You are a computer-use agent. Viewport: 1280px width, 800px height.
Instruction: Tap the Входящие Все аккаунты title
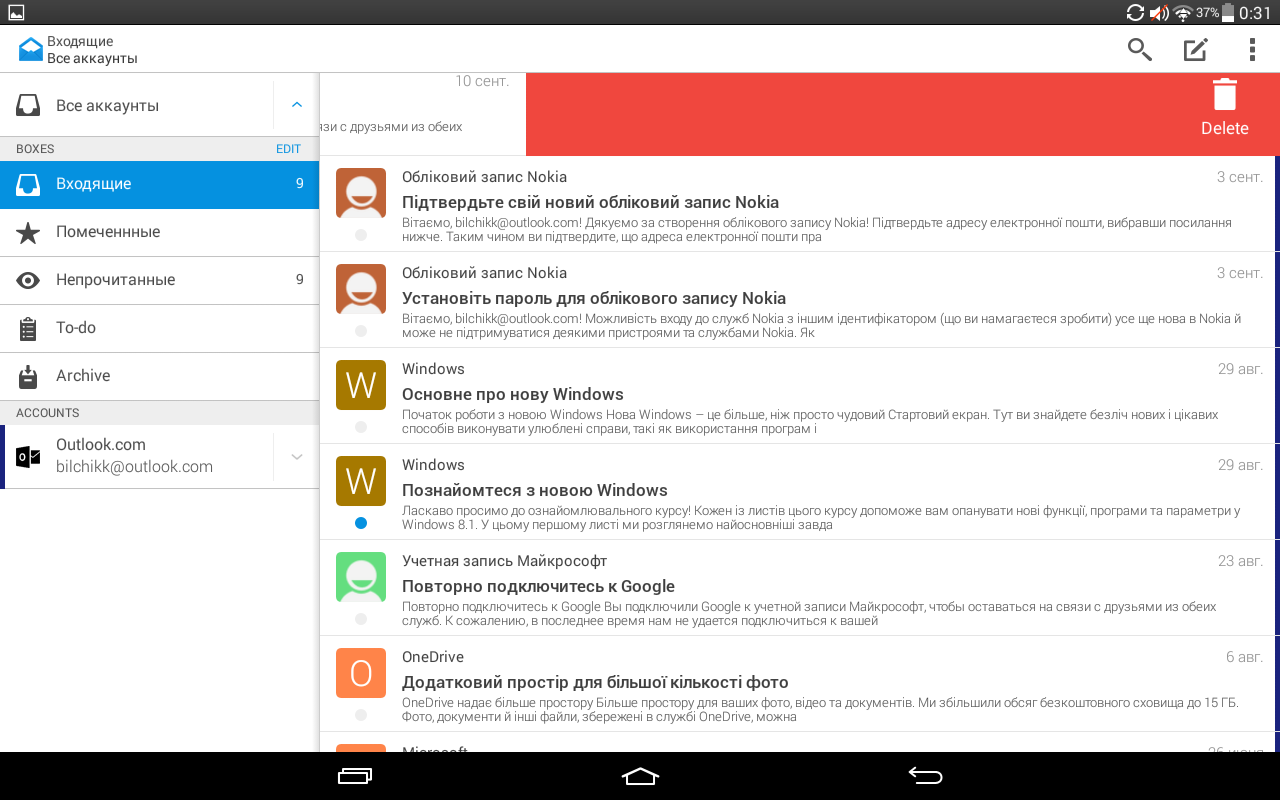(92, 50)
